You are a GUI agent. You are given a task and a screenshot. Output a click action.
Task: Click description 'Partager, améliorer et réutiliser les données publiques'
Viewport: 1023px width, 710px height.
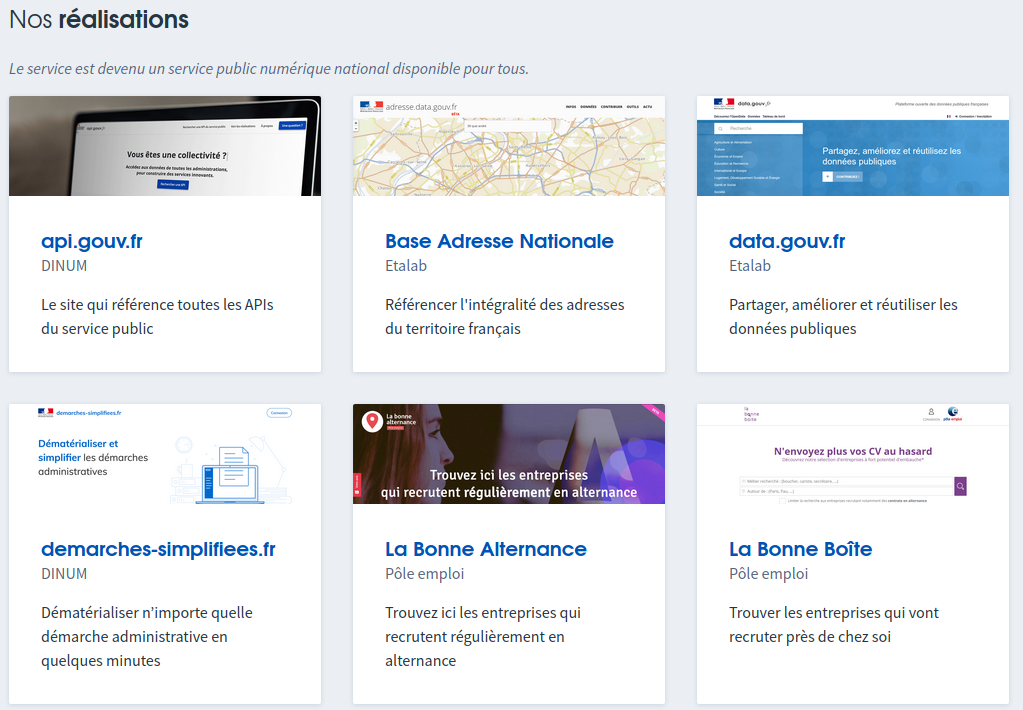click(843, 316)
